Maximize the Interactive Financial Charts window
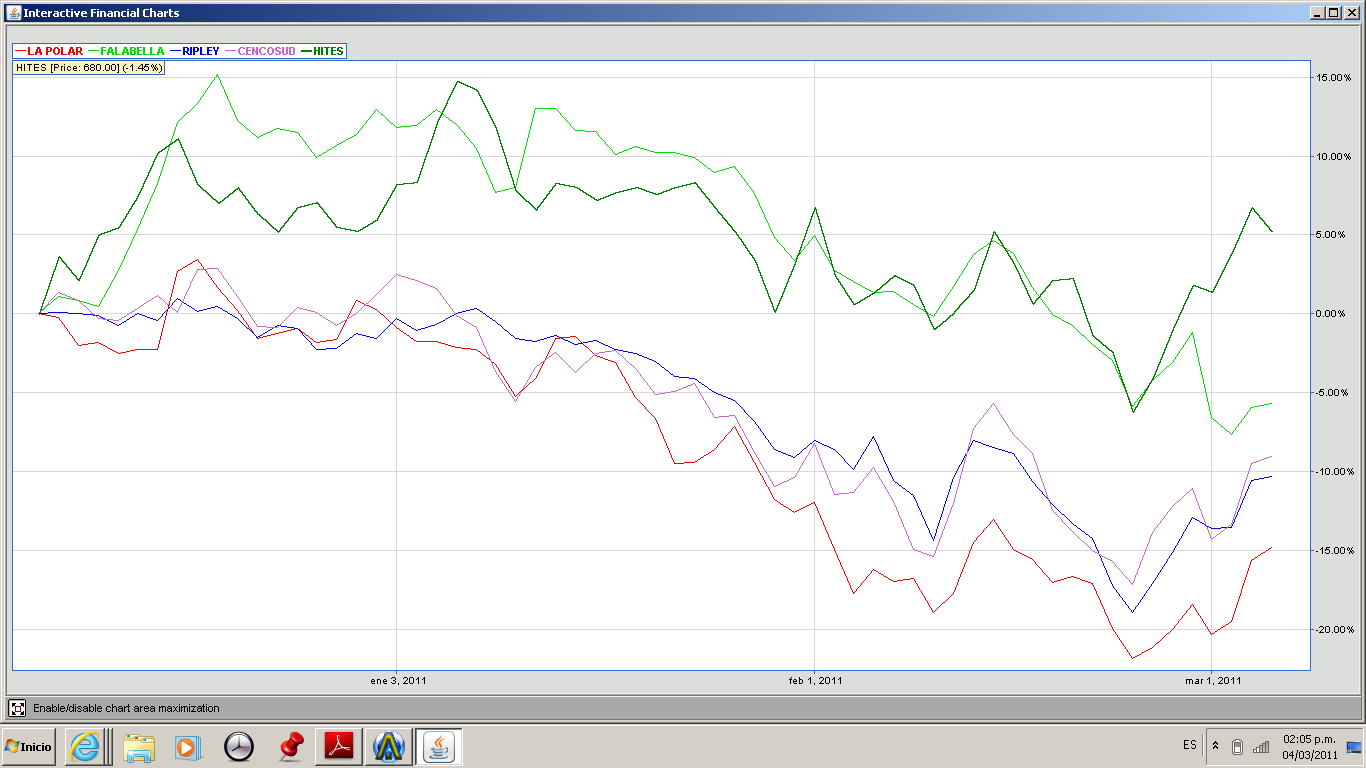Viewport: 1366px width, 768px height. (1333, 13)
